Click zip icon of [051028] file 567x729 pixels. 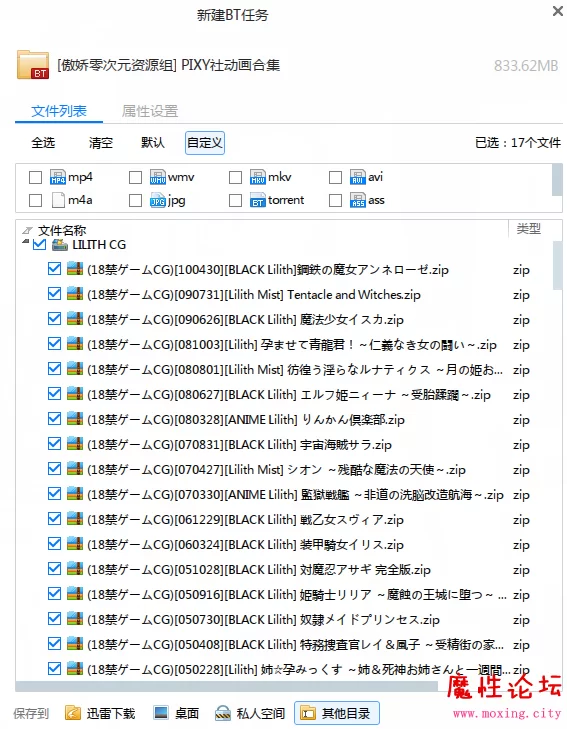75,569
